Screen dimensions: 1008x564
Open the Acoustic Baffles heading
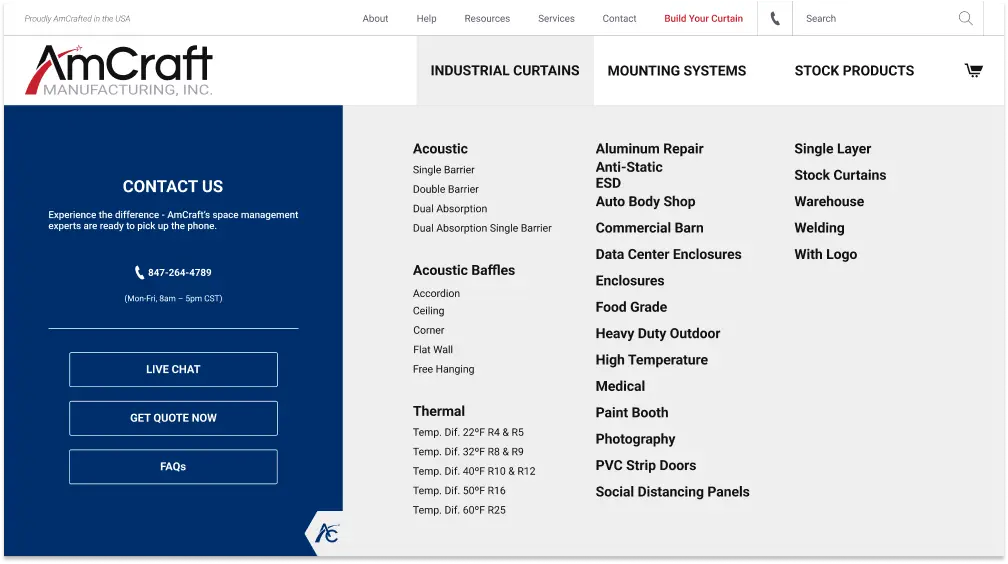464,270
